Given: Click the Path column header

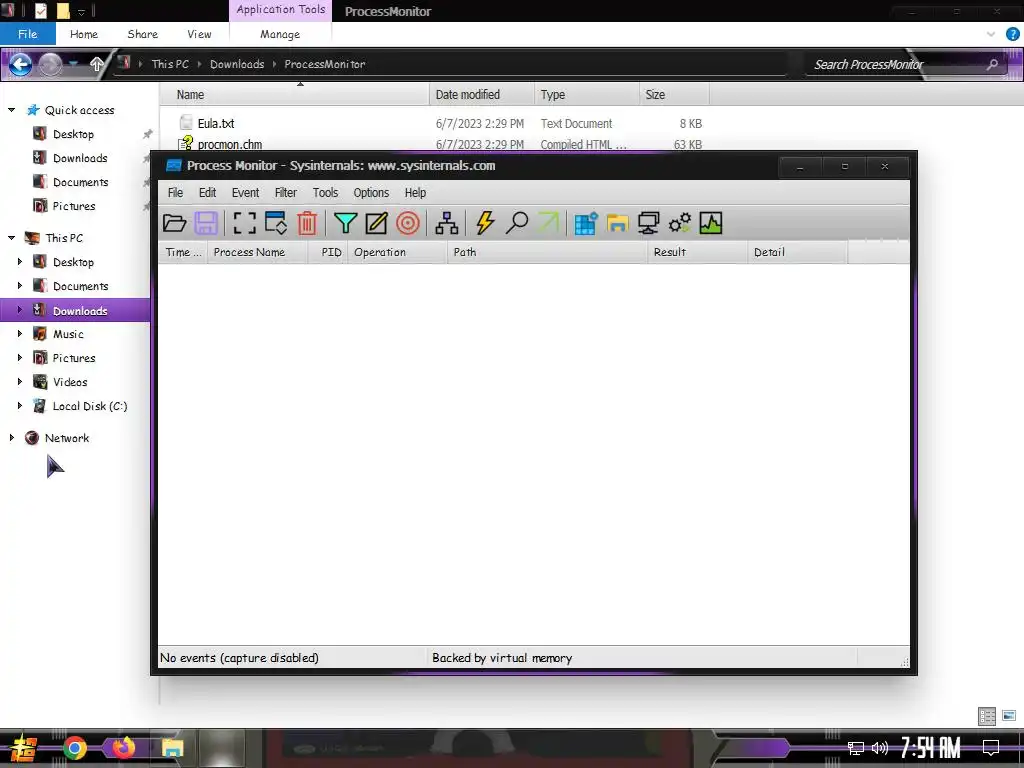Looking at the screenshot, I should (x=547, y=252).
